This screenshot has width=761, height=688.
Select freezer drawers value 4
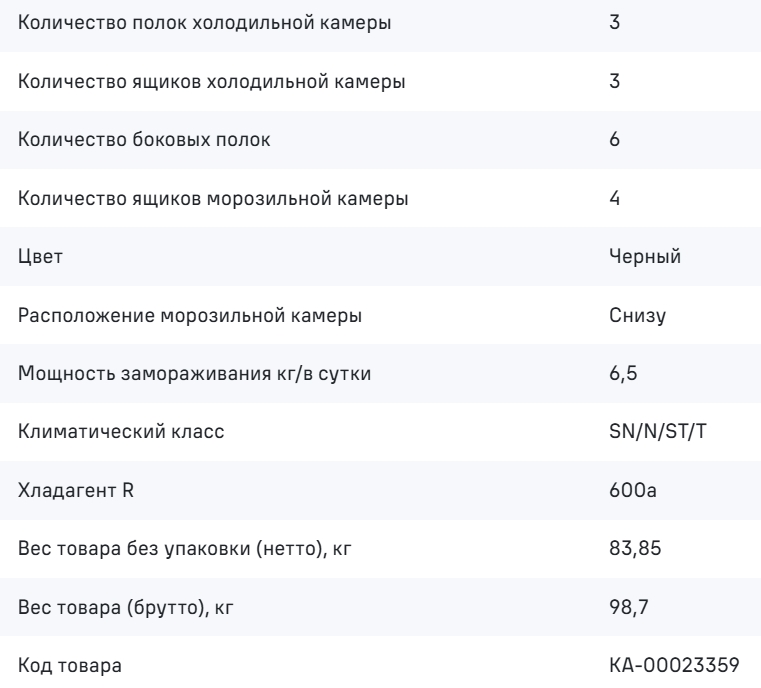coord(614,198)
